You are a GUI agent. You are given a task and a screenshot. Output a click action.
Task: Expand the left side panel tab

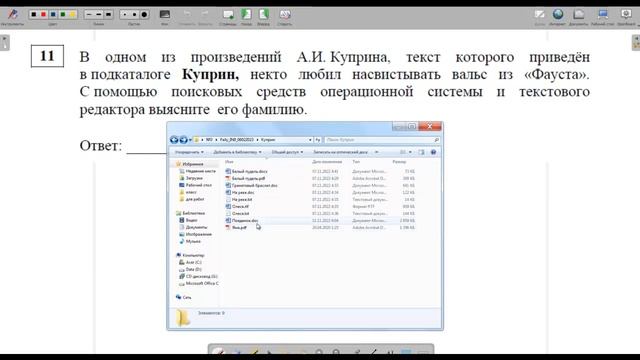pyautogui.click(x=4, y=42)
